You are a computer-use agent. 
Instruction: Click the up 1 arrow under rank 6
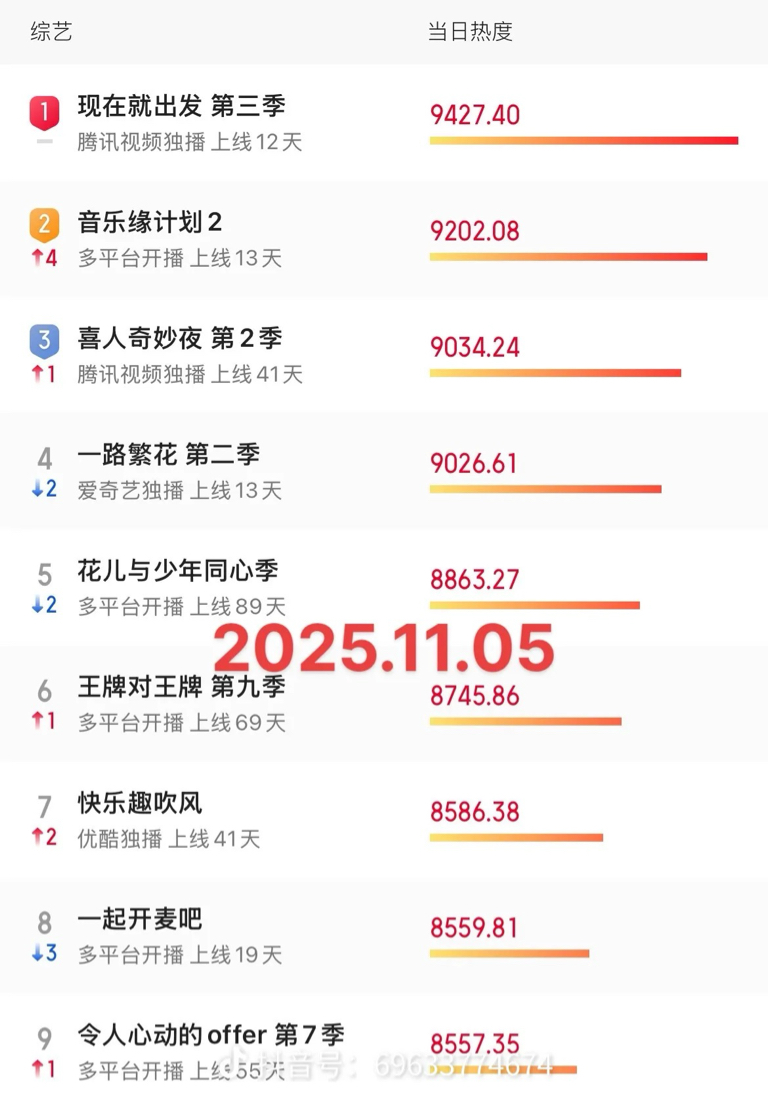tap(44, 720)
